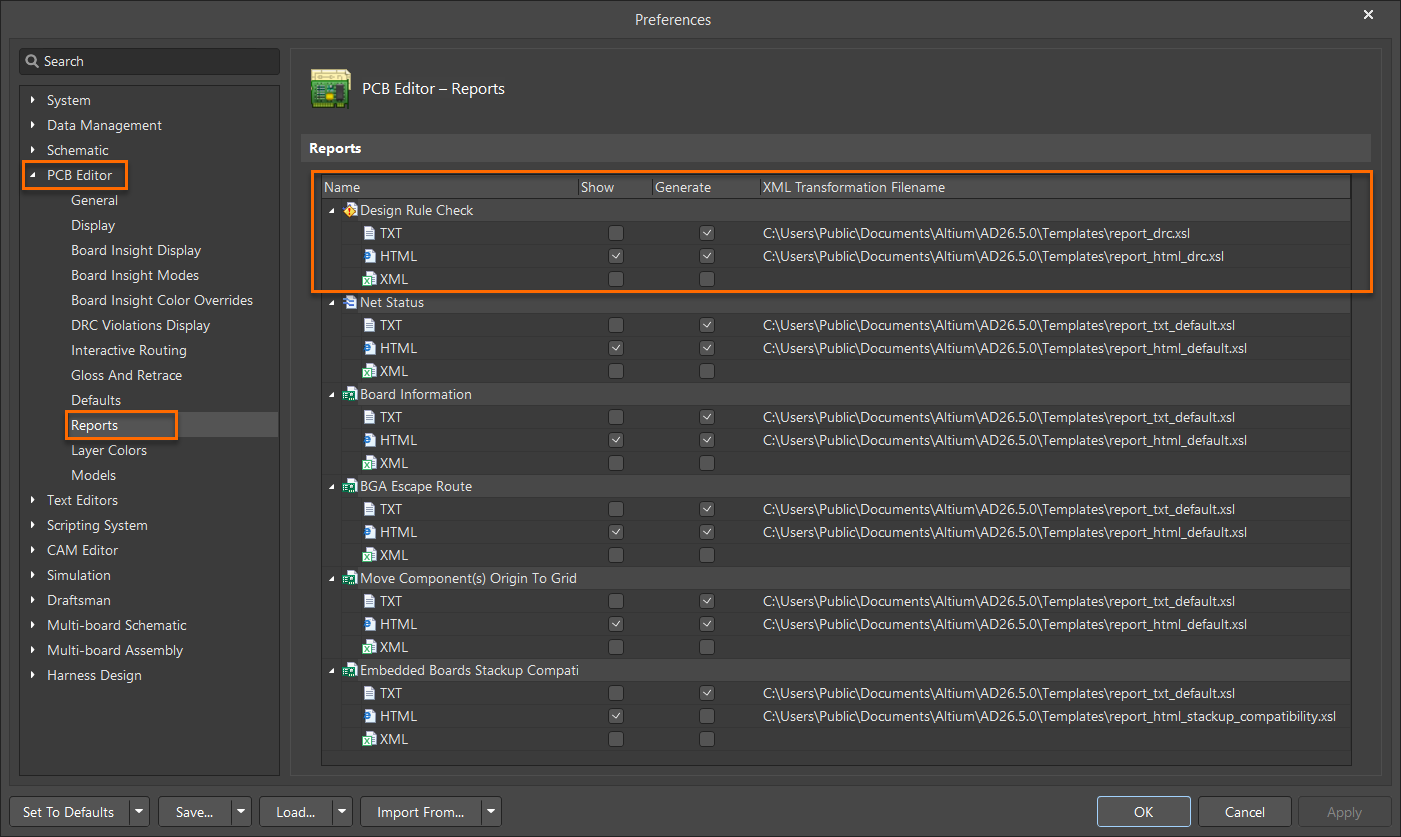This screenshot has height=837, width=1401.
Task: Open the Draftsman preferences category
Action: [79, 600]
